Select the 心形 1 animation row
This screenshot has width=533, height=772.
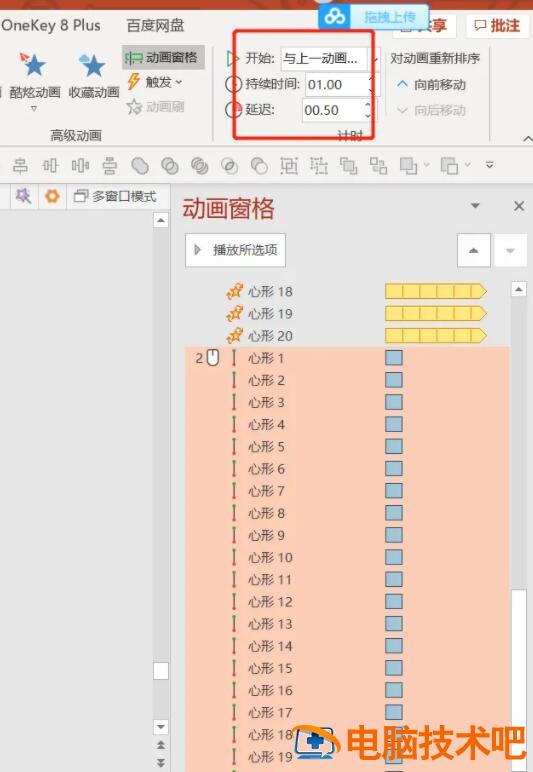[347, 358]
